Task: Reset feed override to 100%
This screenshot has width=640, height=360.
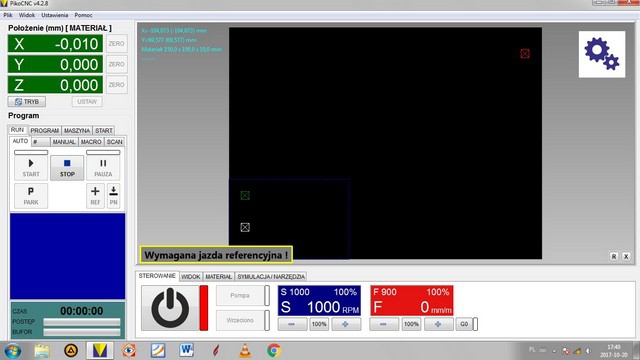Action: [411, 324]
